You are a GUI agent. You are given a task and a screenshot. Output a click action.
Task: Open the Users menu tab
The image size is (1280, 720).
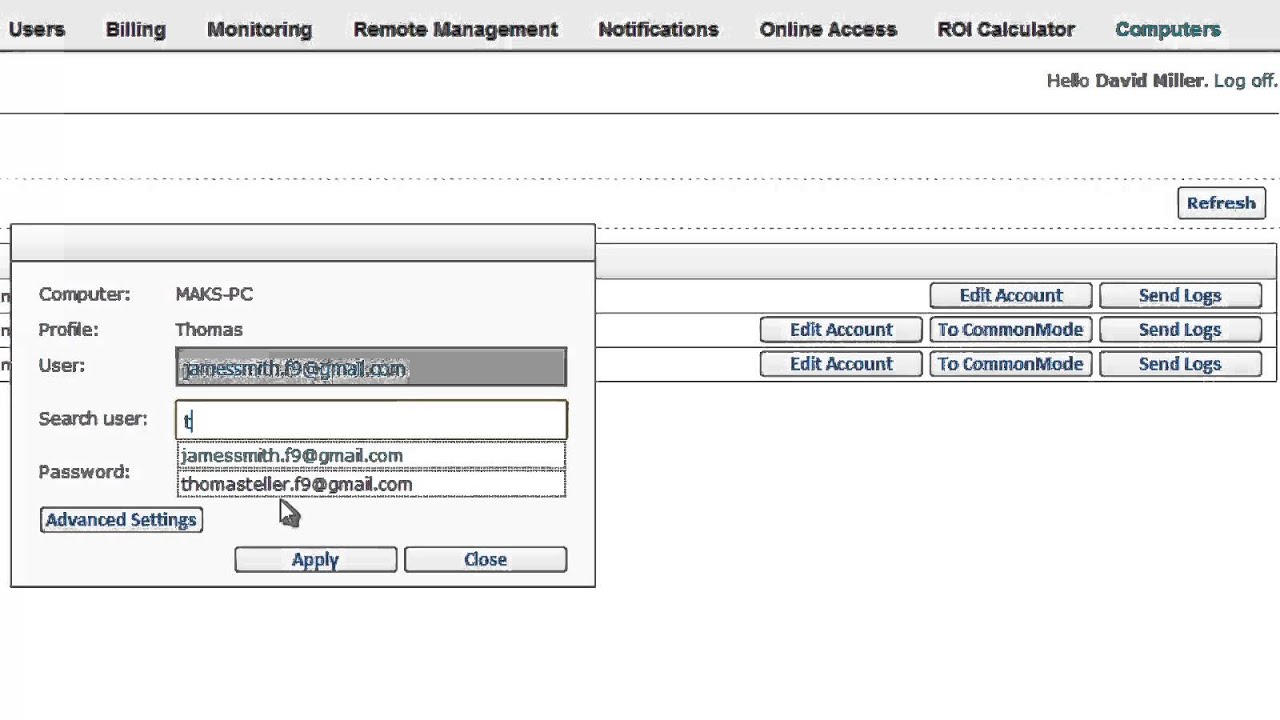click(37, 29)
